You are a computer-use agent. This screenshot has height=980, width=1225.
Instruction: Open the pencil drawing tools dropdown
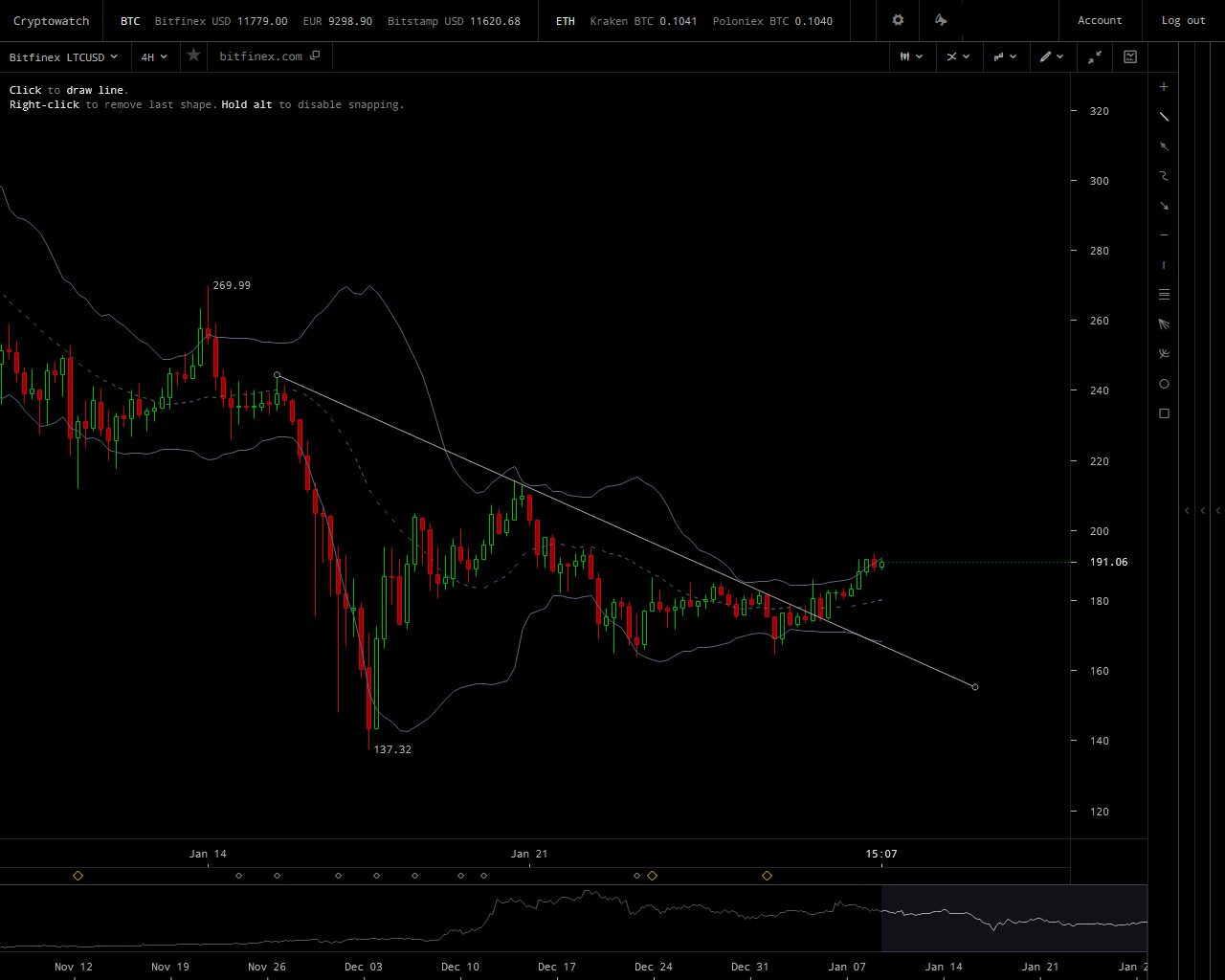(x=1052, y=56)
